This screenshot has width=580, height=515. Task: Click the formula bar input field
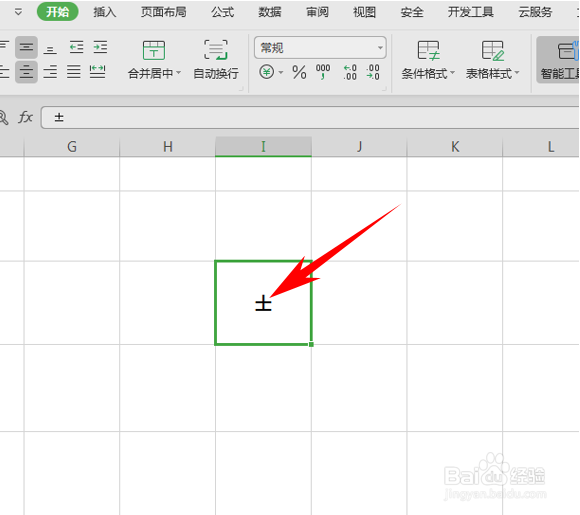[x=310, y=118]
